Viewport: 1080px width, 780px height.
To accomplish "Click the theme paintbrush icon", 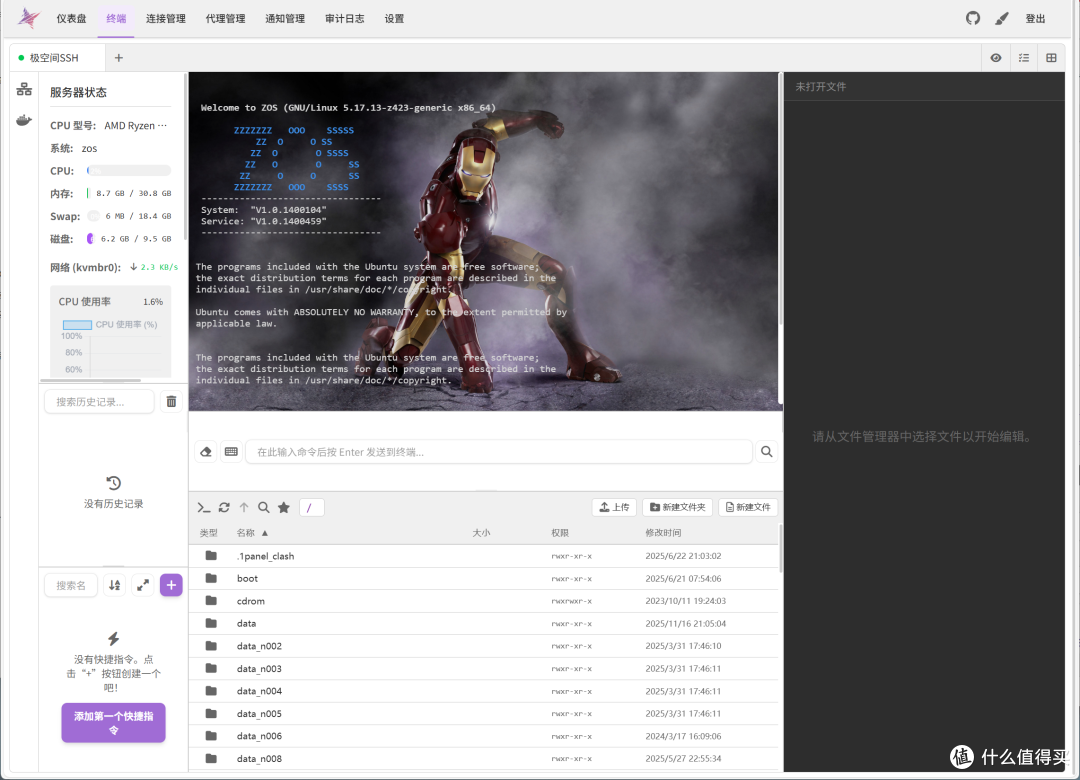I will (1002, 19).
